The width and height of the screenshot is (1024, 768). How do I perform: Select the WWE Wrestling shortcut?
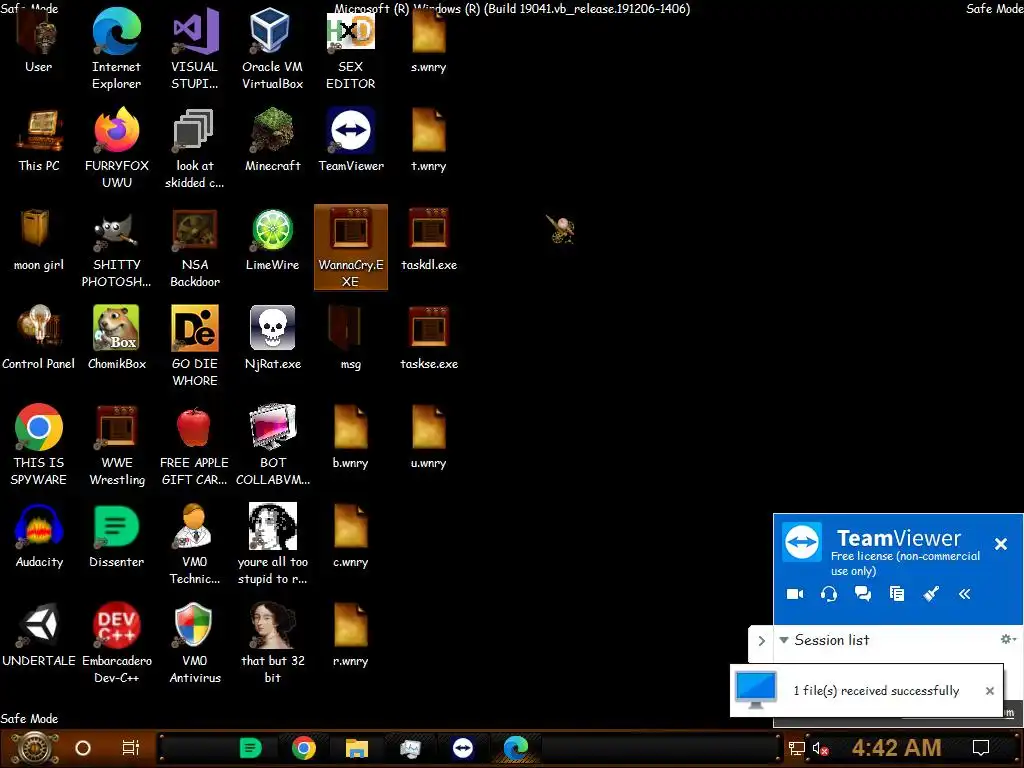[x=116, y=446]
